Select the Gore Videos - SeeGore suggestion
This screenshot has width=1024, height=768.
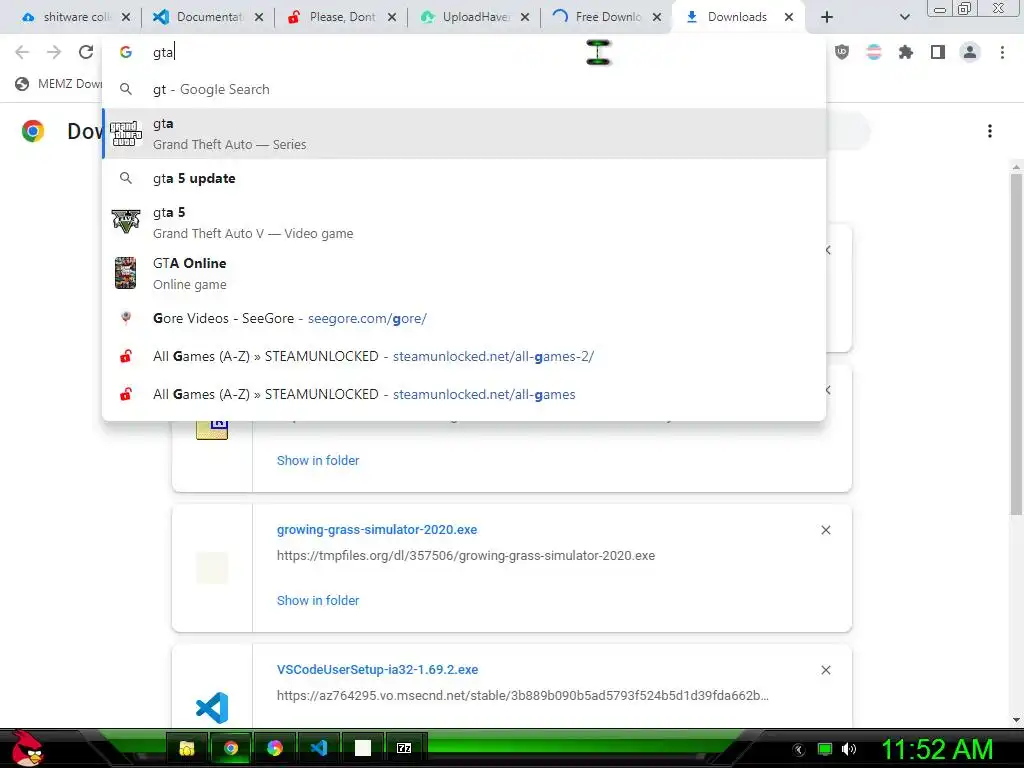[464, 318]
